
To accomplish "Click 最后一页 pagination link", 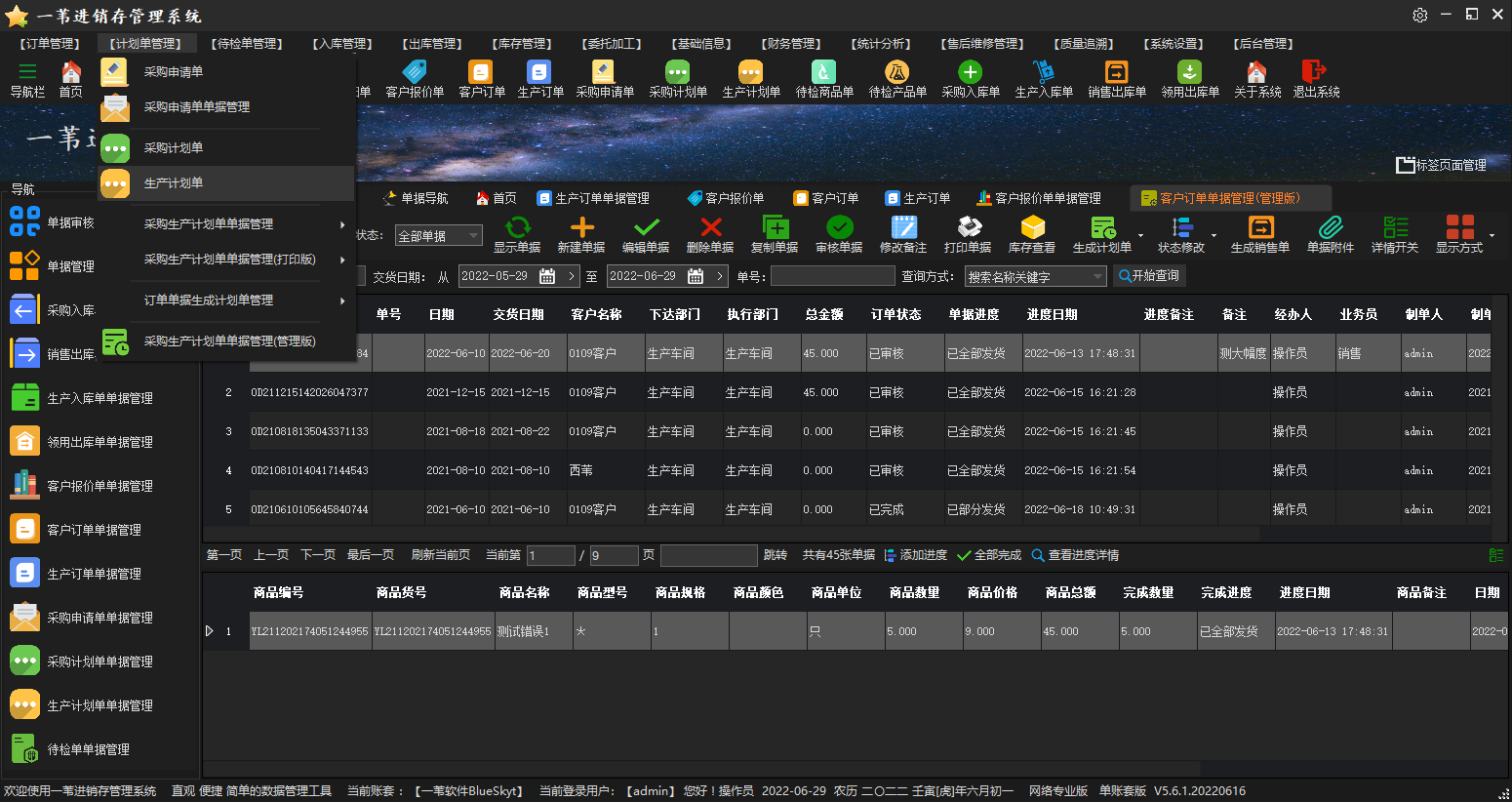I will tap(371, 555).
